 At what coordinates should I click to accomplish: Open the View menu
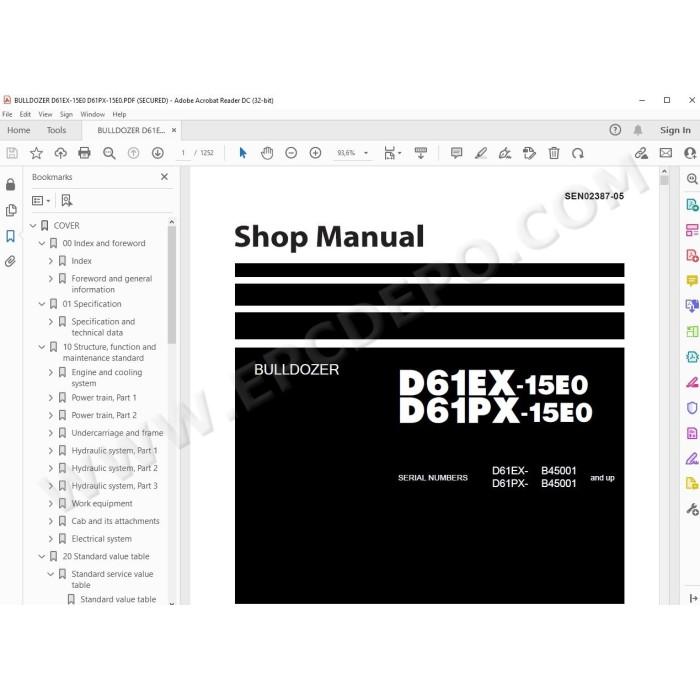[45, 114]
